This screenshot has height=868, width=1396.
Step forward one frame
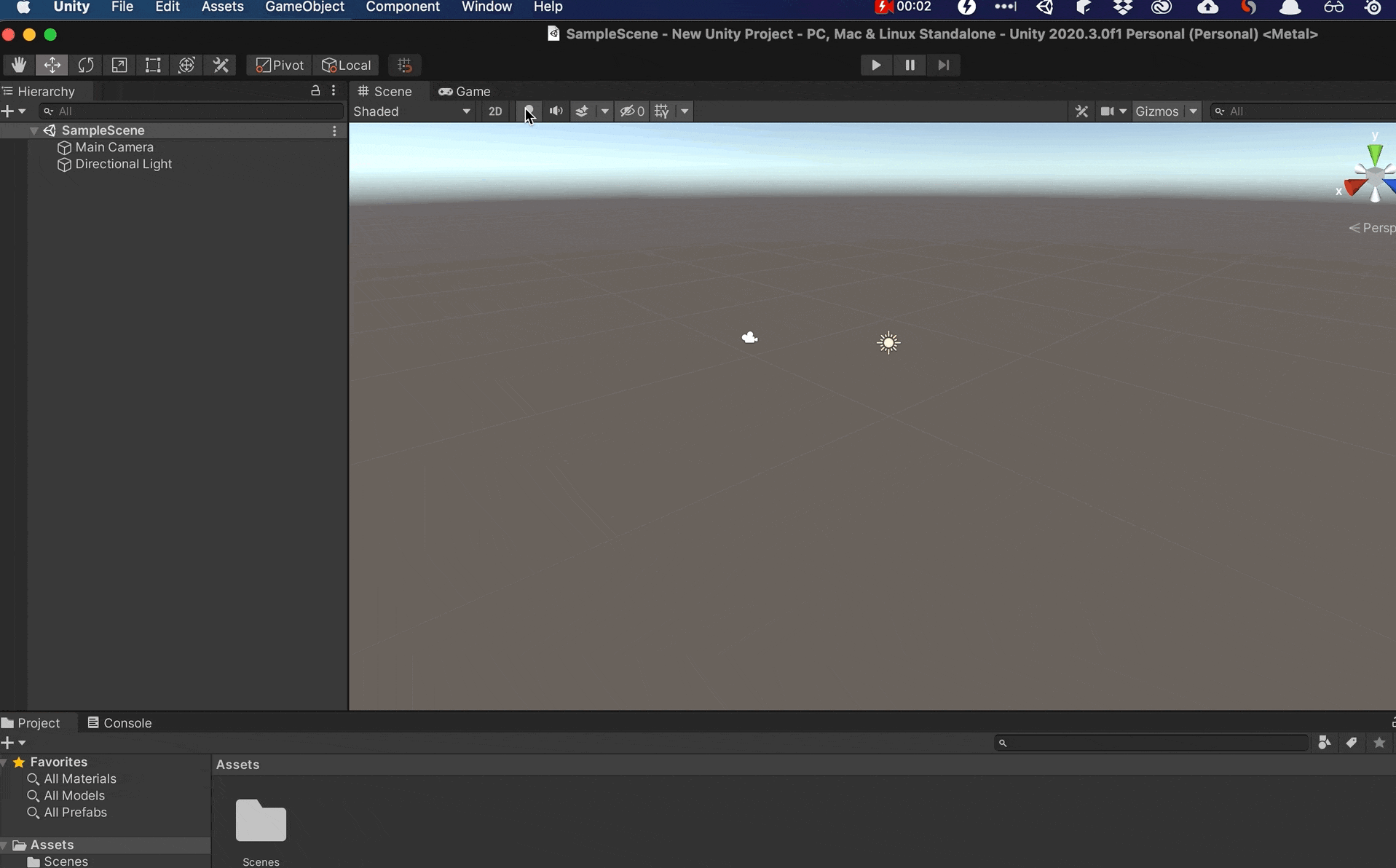[x=943, y=65]
